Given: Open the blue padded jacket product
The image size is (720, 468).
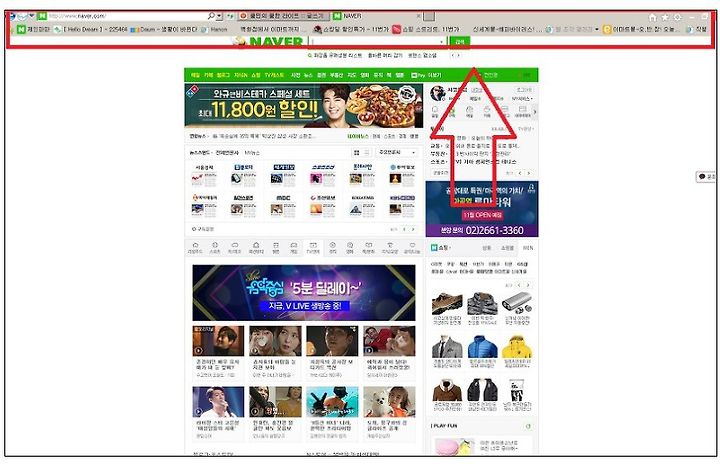Looking at the screenshot, I should (482, 347).
